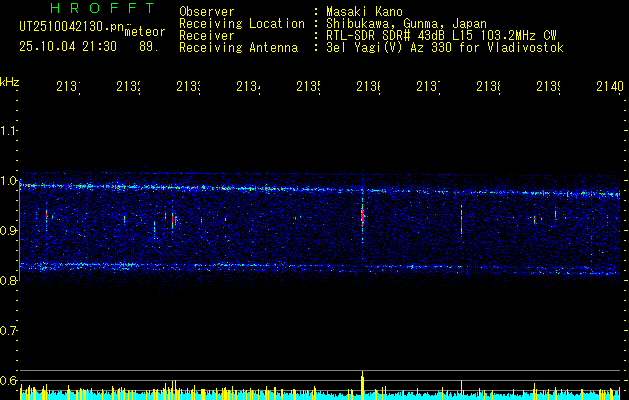Click the 0.6 kHz frequency axis label
The width and height of the screenshot is (629, 400).
[x=8, y=380]
